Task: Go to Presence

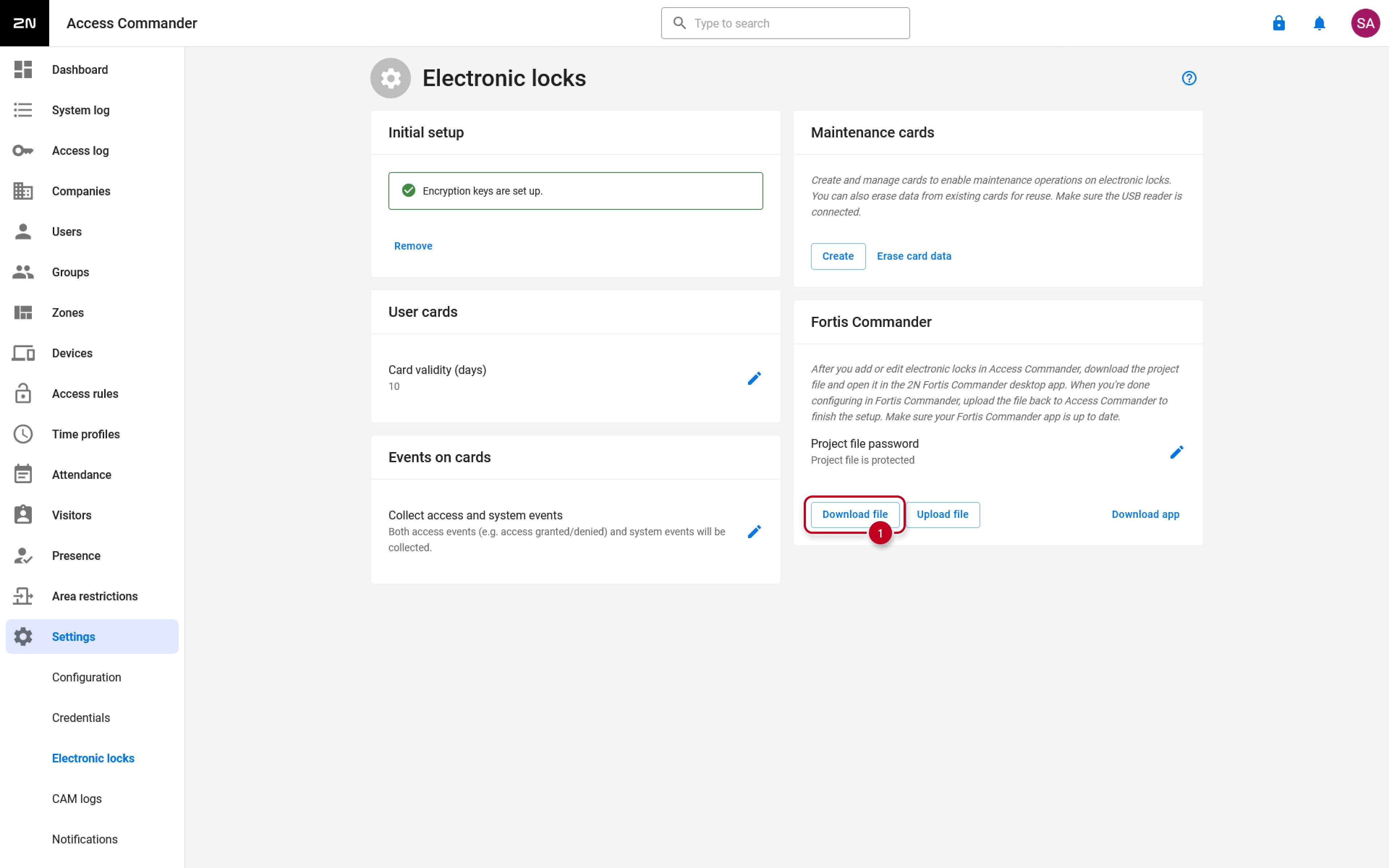Action: tap(92, 556)
